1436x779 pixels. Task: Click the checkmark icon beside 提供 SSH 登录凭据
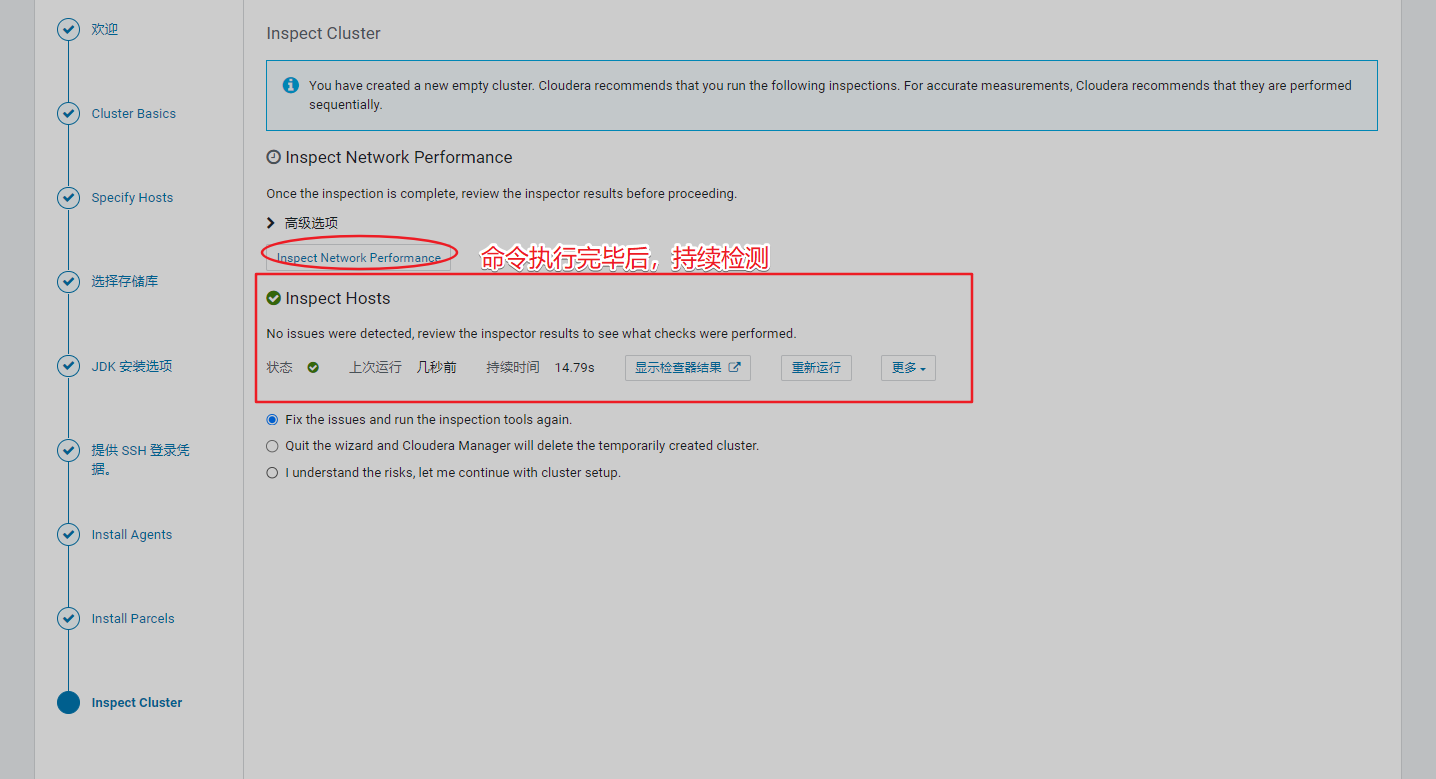68,450
